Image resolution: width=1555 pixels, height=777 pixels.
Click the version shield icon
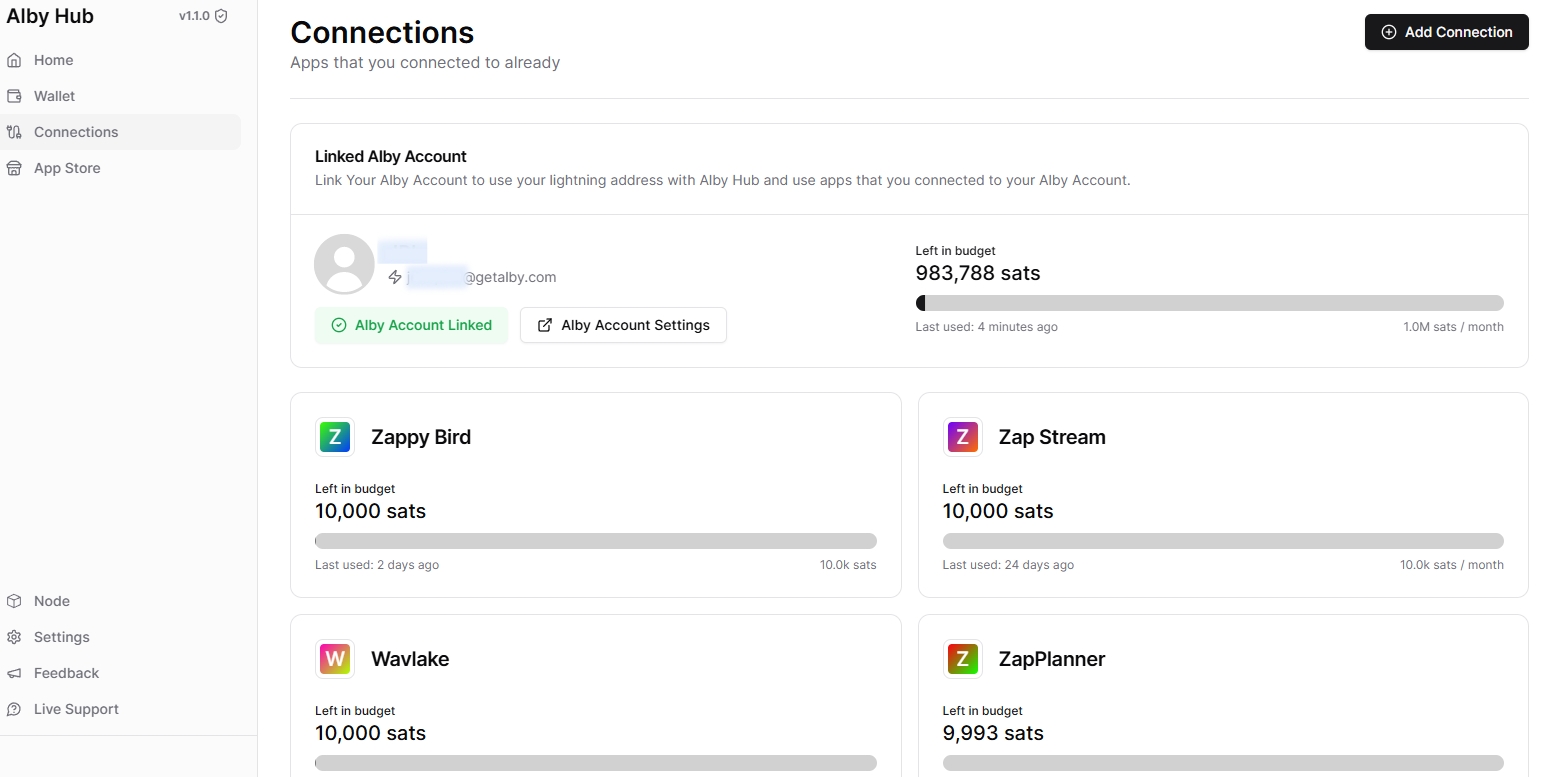pyautogui.click(x=221, y=16)
